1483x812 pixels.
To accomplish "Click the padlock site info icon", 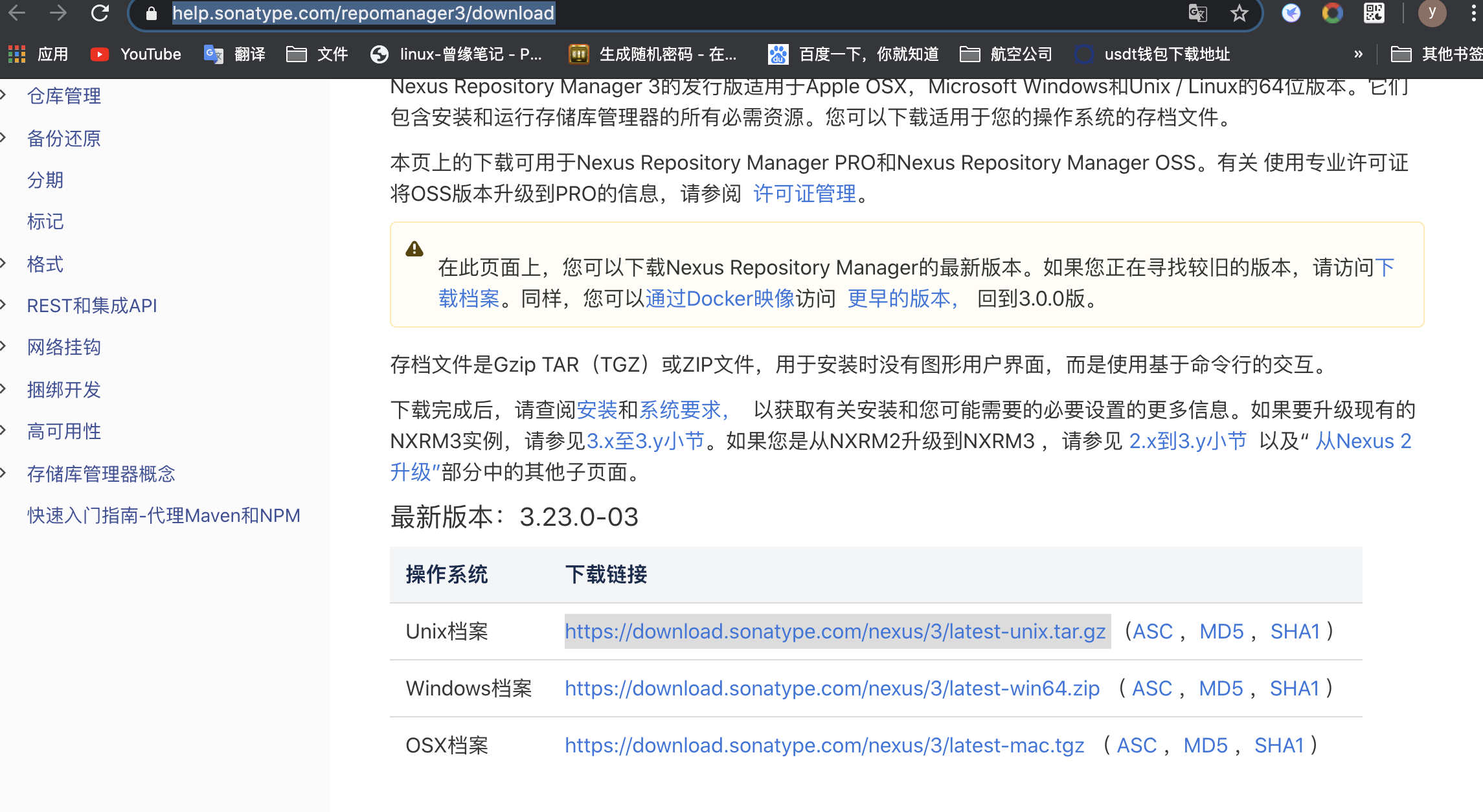I will pyautogui.click(x=152, y=13).
